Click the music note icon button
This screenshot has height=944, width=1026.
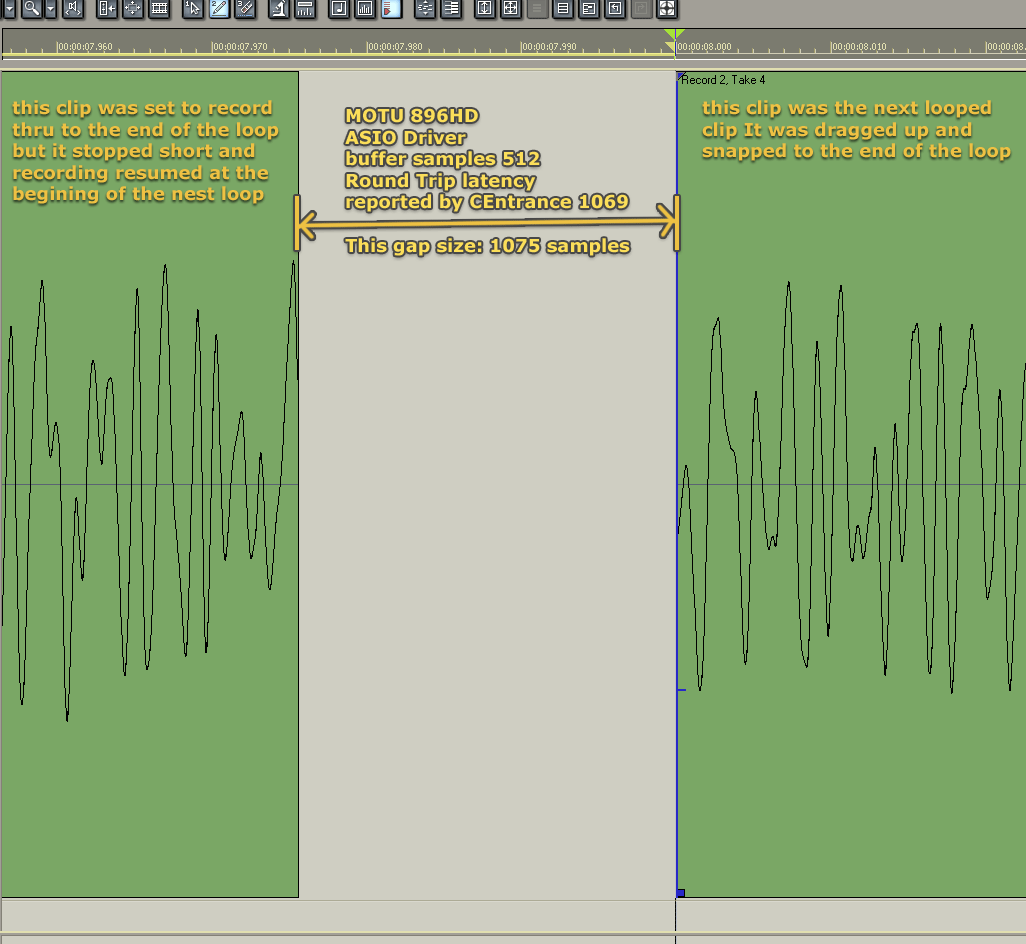pos(339,9)
